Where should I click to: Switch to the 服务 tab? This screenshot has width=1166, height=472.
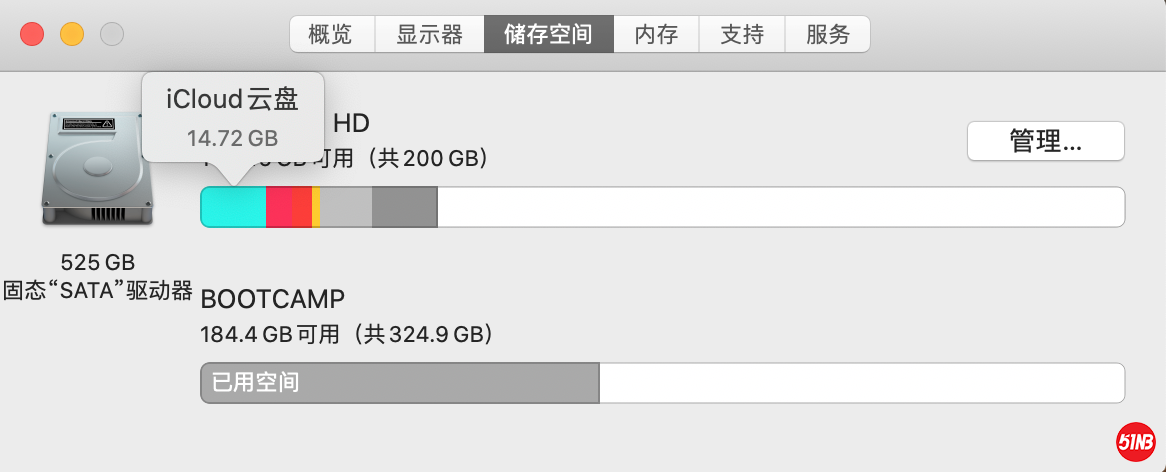click(x=827, y=35)
